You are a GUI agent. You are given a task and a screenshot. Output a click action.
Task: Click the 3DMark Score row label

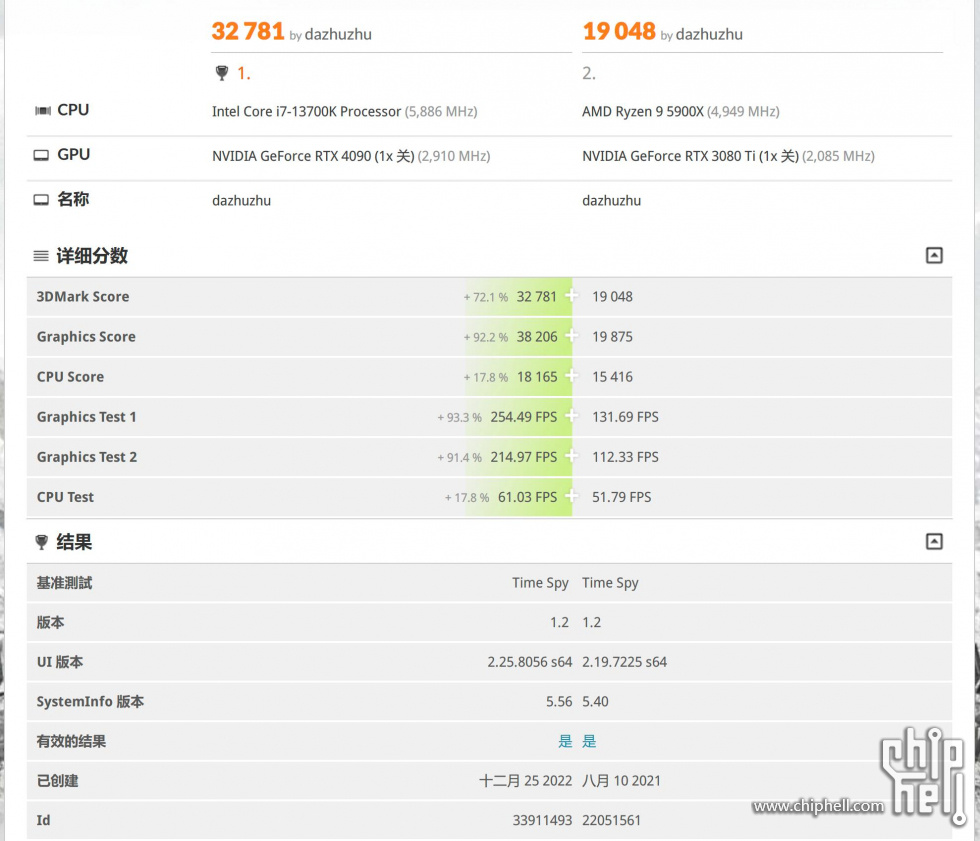point(82,296)
